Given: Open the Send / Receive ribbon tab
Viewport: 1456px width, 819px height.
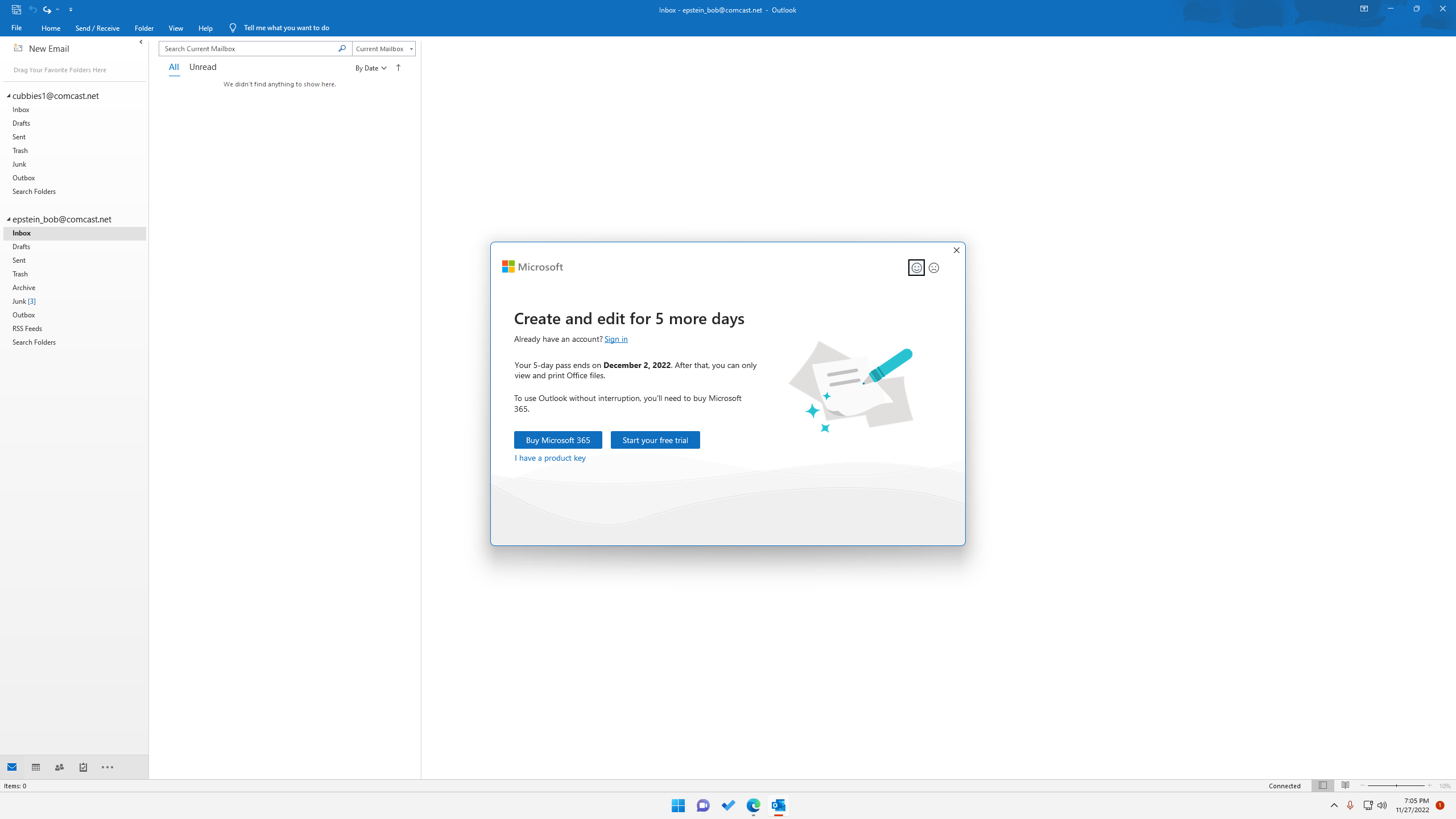Looking at the screenshot, I should (97, 28).
